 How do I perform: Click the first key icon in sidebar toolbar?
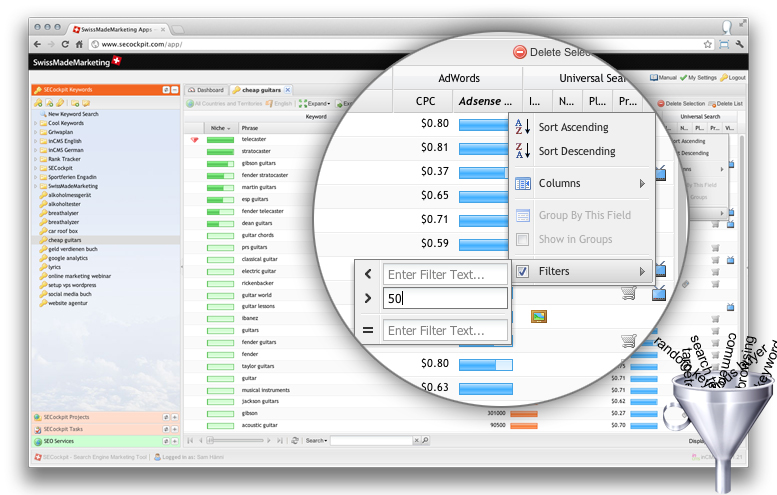[x=38, y=103]
